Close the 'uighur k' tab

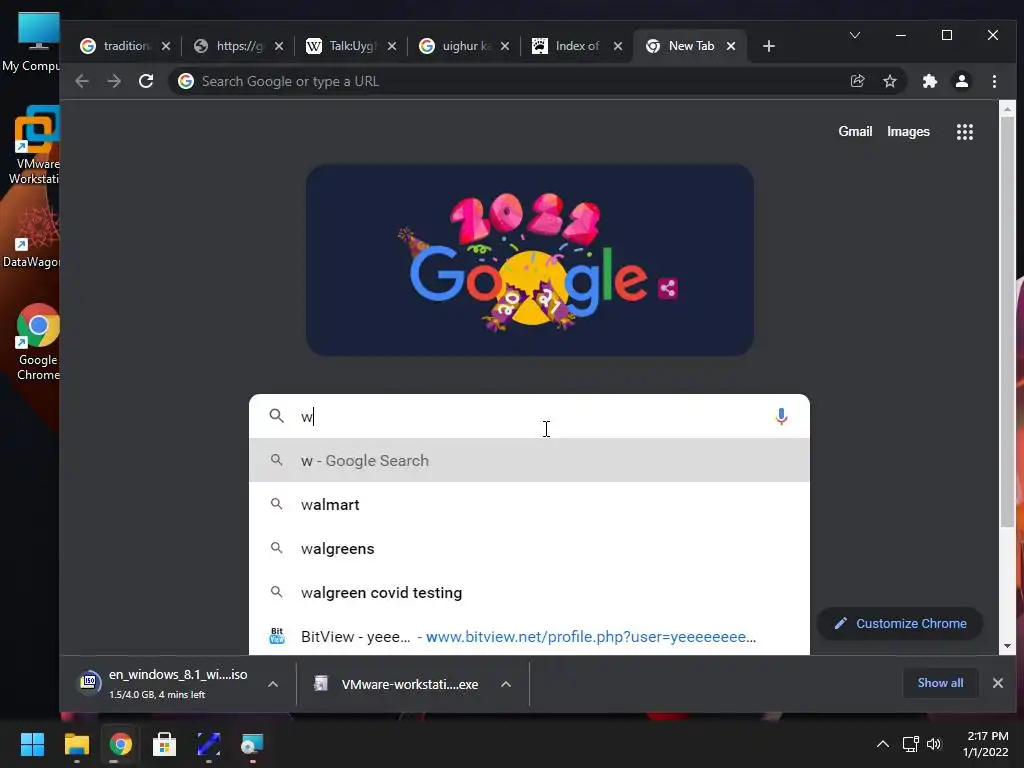point(505,46)
